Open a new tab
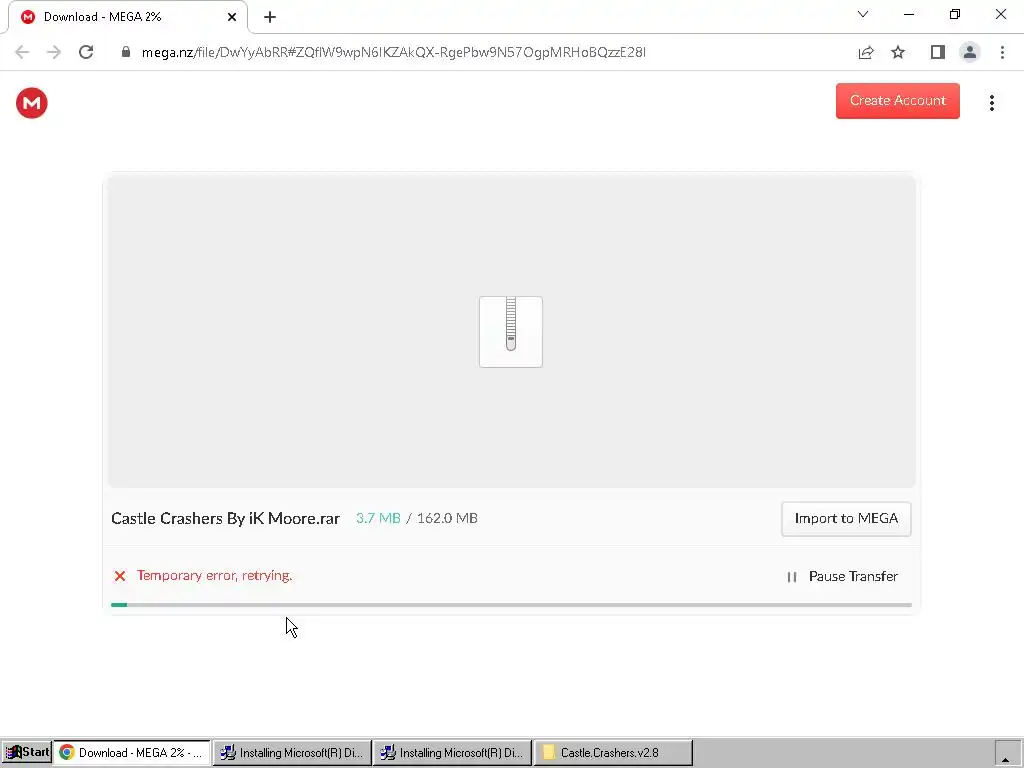This screenshot has height=768, width=1024. [270, 17]
